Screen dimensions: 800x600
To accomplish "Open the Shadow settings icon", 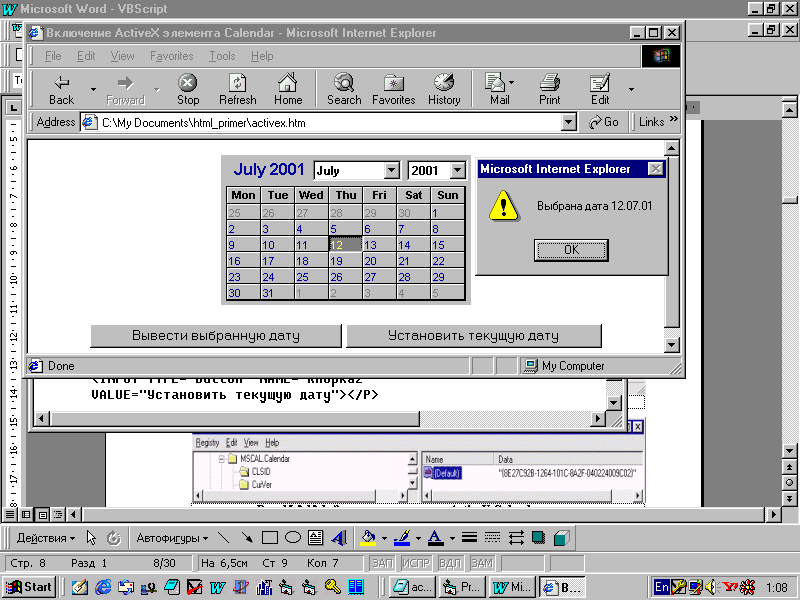I will coord(538,538).
